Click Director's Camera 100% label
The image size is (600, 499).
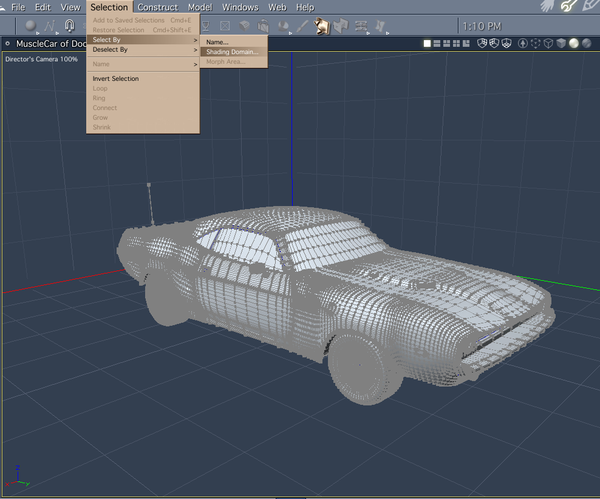pos(41,59)
